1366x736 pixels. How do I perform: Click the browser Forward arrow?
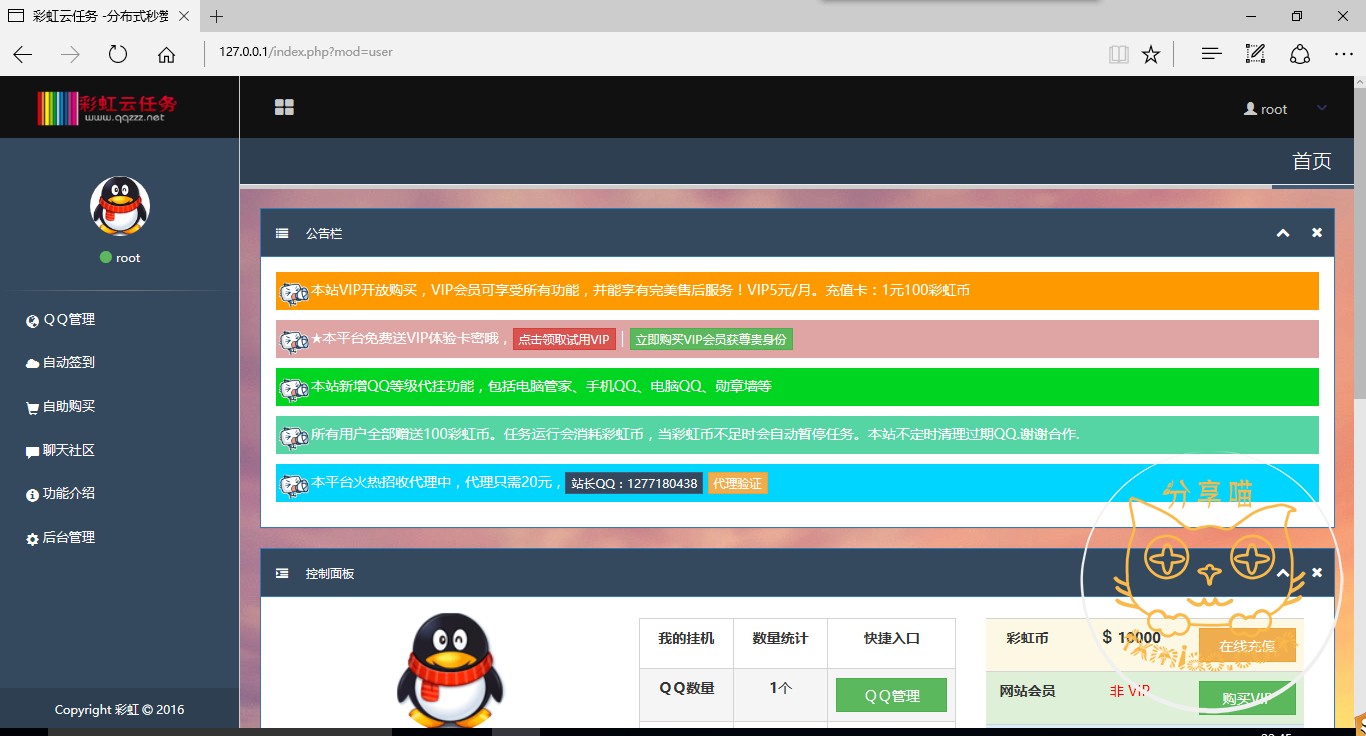click(x=70, y=54)
